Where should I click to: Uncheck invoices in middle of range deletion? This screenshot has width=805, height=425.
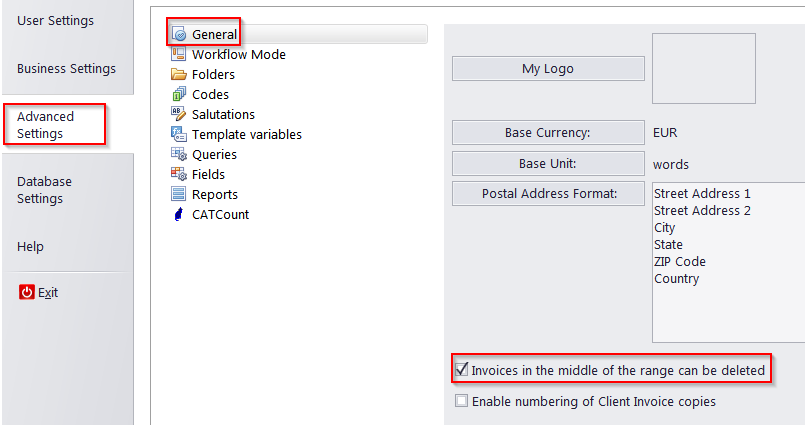coord(462,370)
